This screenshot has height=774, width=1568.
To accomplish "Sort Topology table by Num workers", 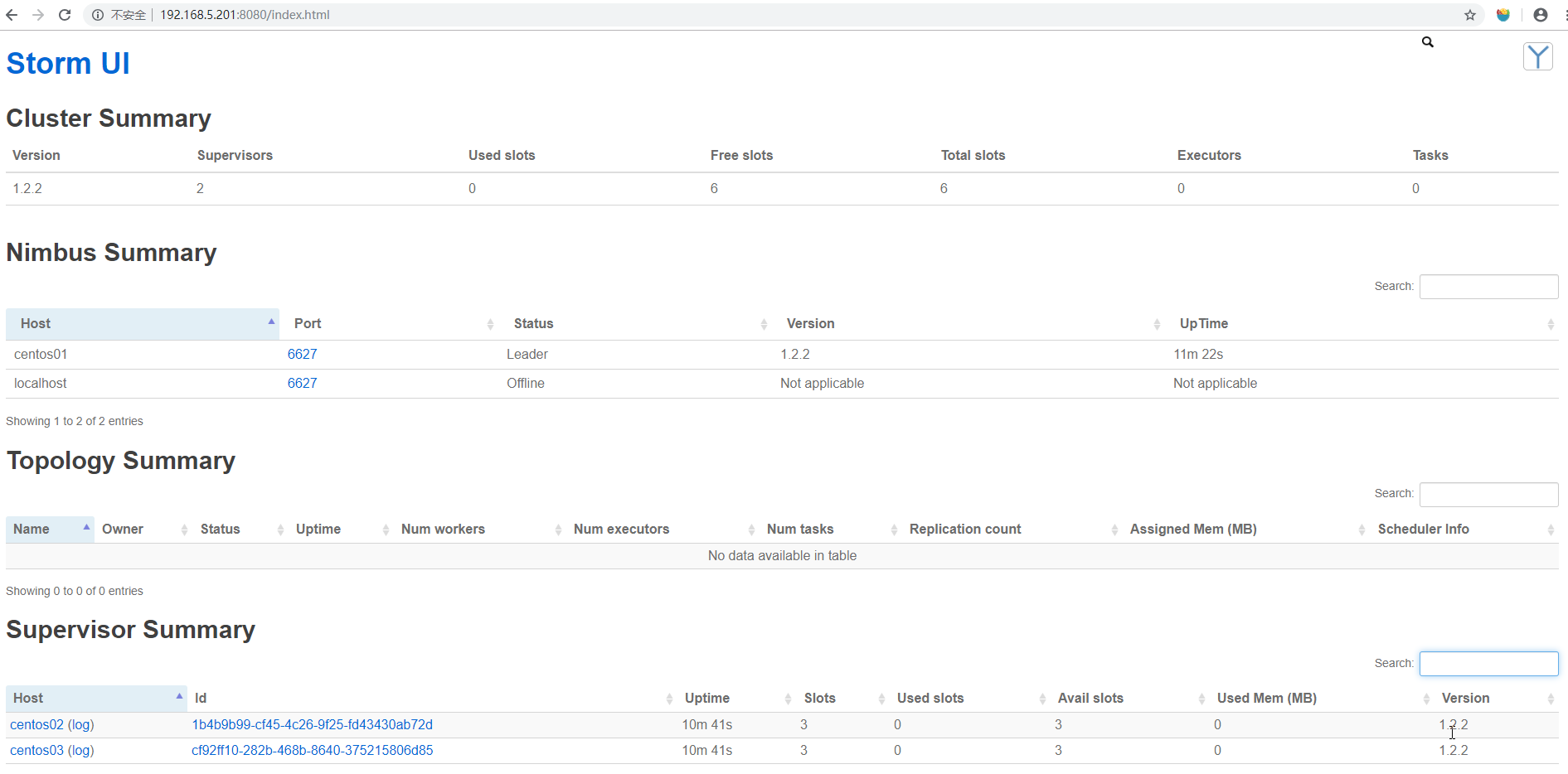I will [480, 530].
